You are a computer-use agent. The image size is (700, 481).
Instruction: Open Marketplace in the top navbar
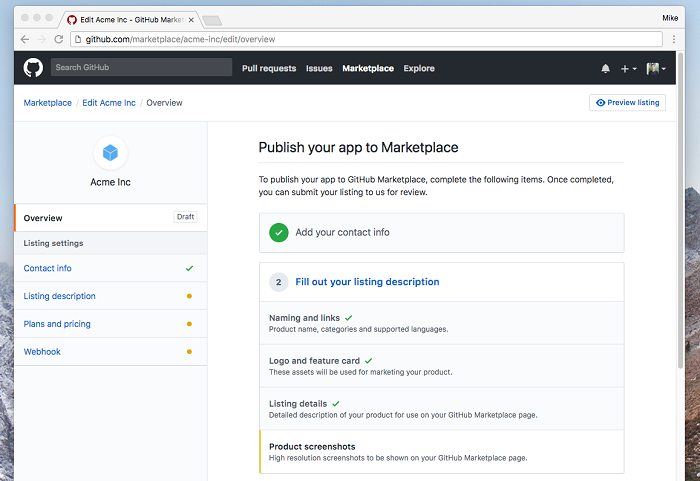tap(368, 68)
